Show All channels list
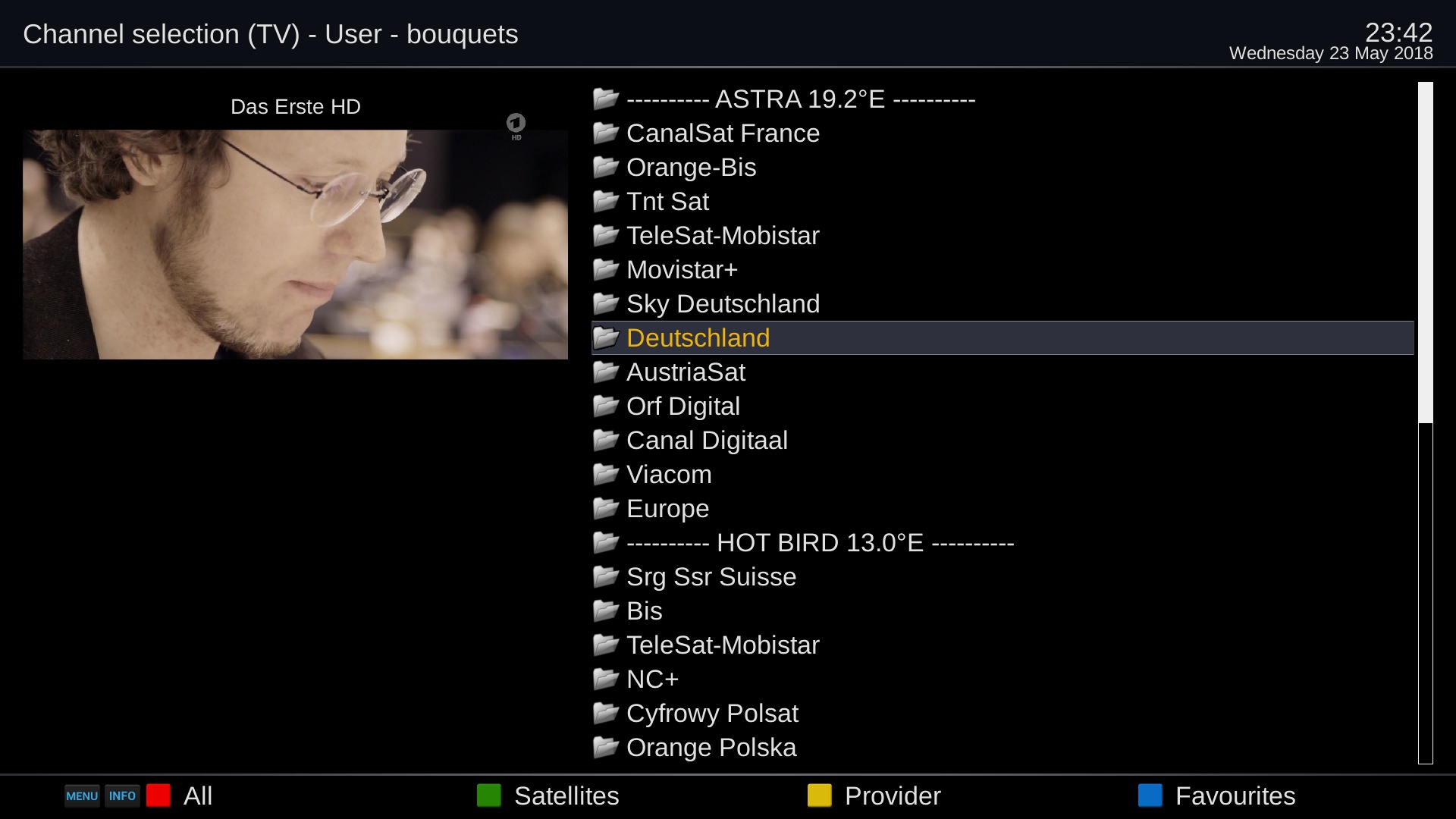 point(198,795)
